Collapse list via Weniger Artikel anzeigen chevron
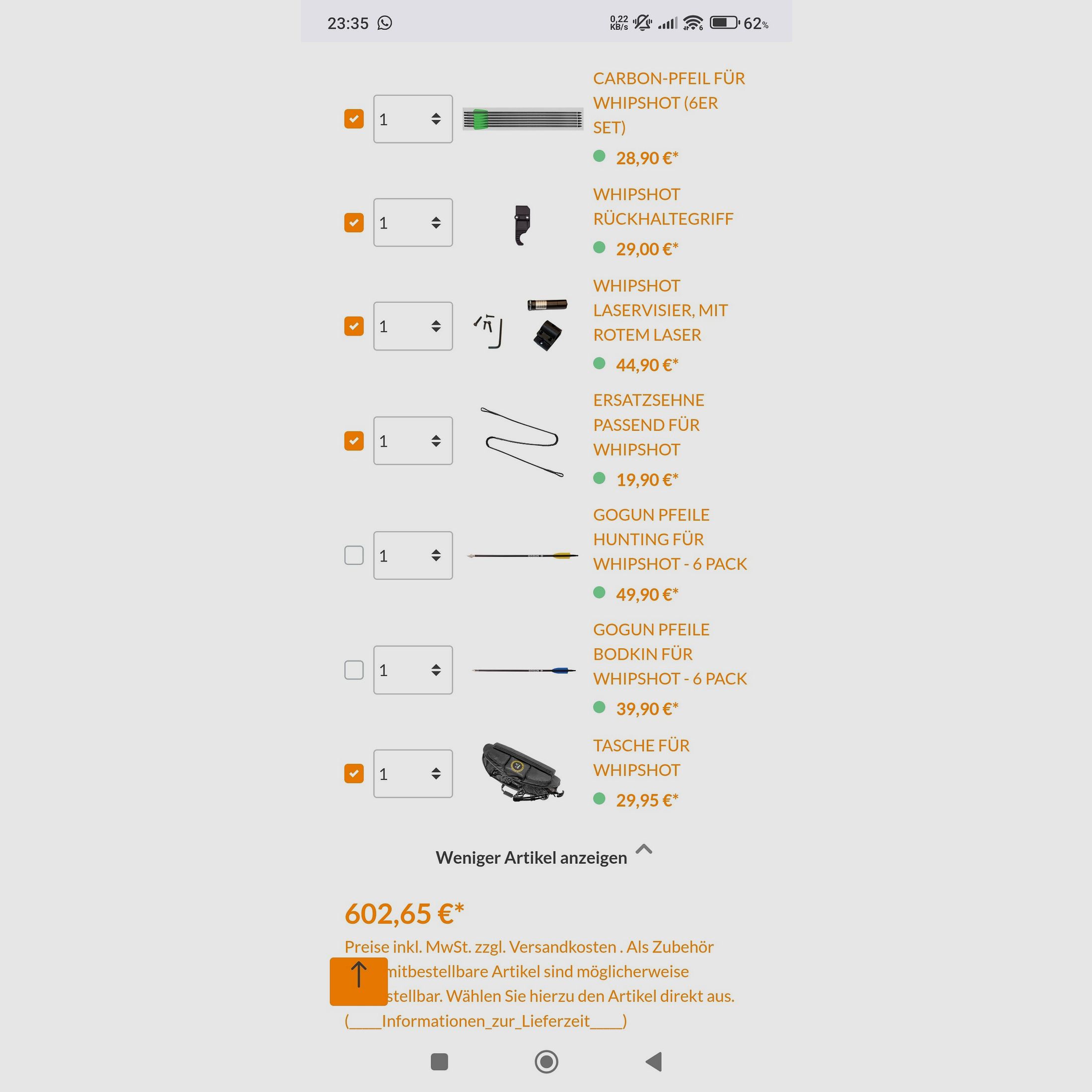Image resolution: width=1092 pixels, height=1092 pixels. pos(644,849)
